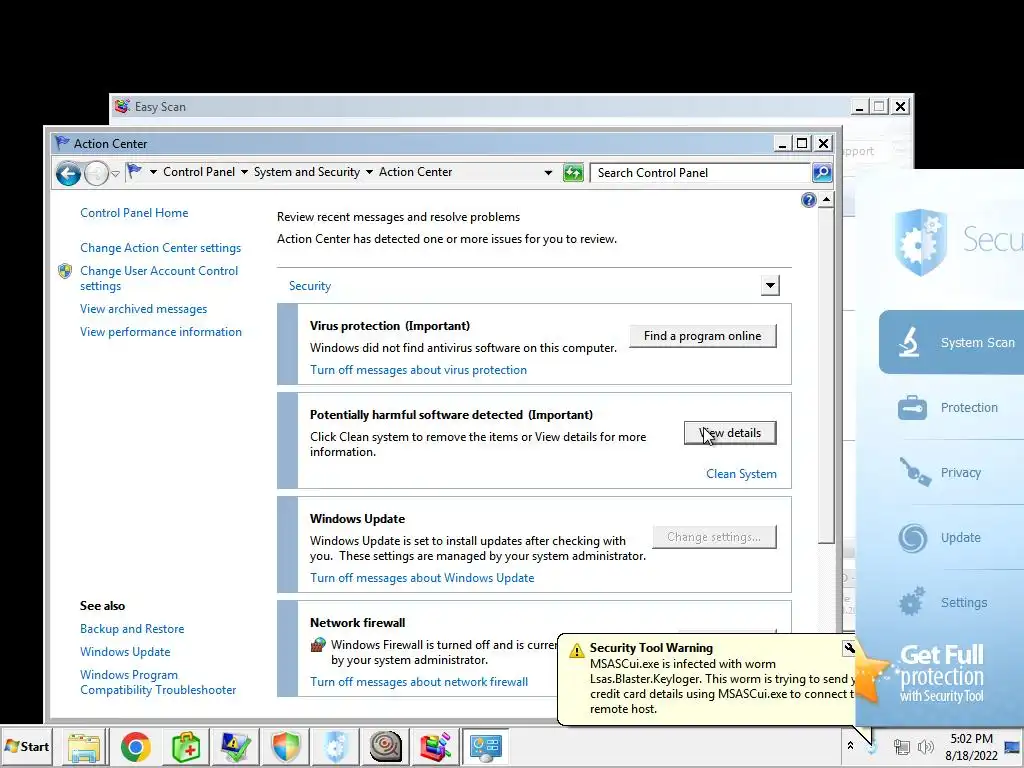
Task: Open Change Action Center settings
Action: click(x=161, y=248)
